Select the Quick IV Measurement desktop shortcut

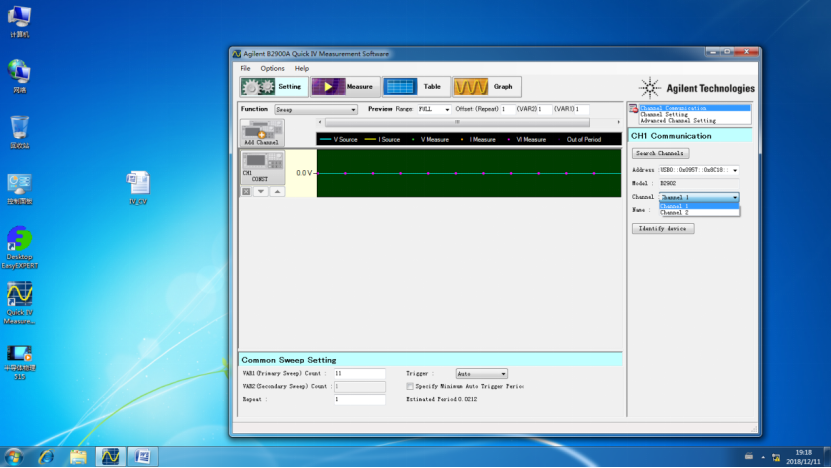(x=20, y=303)
